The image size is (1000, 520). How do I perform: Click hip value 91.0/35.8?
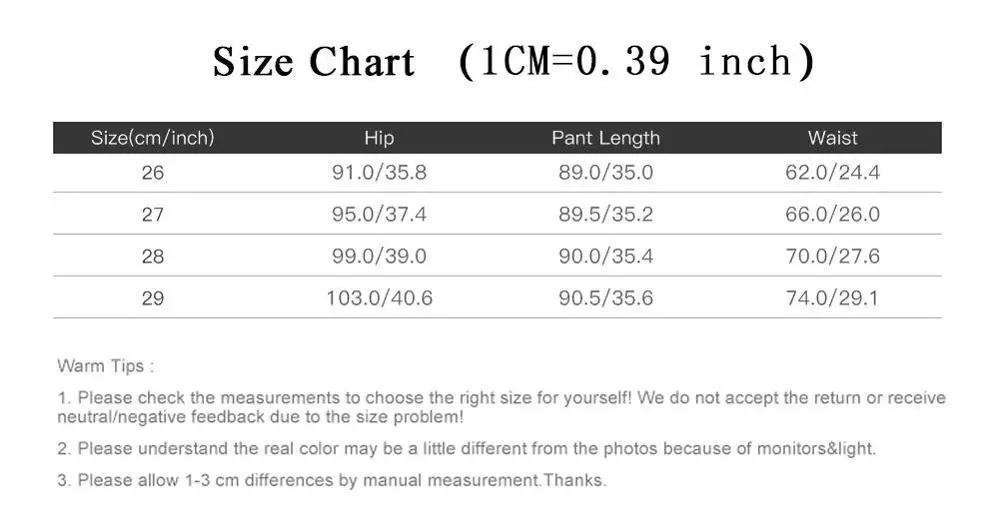pyautogui.click(x=379, y=173)
